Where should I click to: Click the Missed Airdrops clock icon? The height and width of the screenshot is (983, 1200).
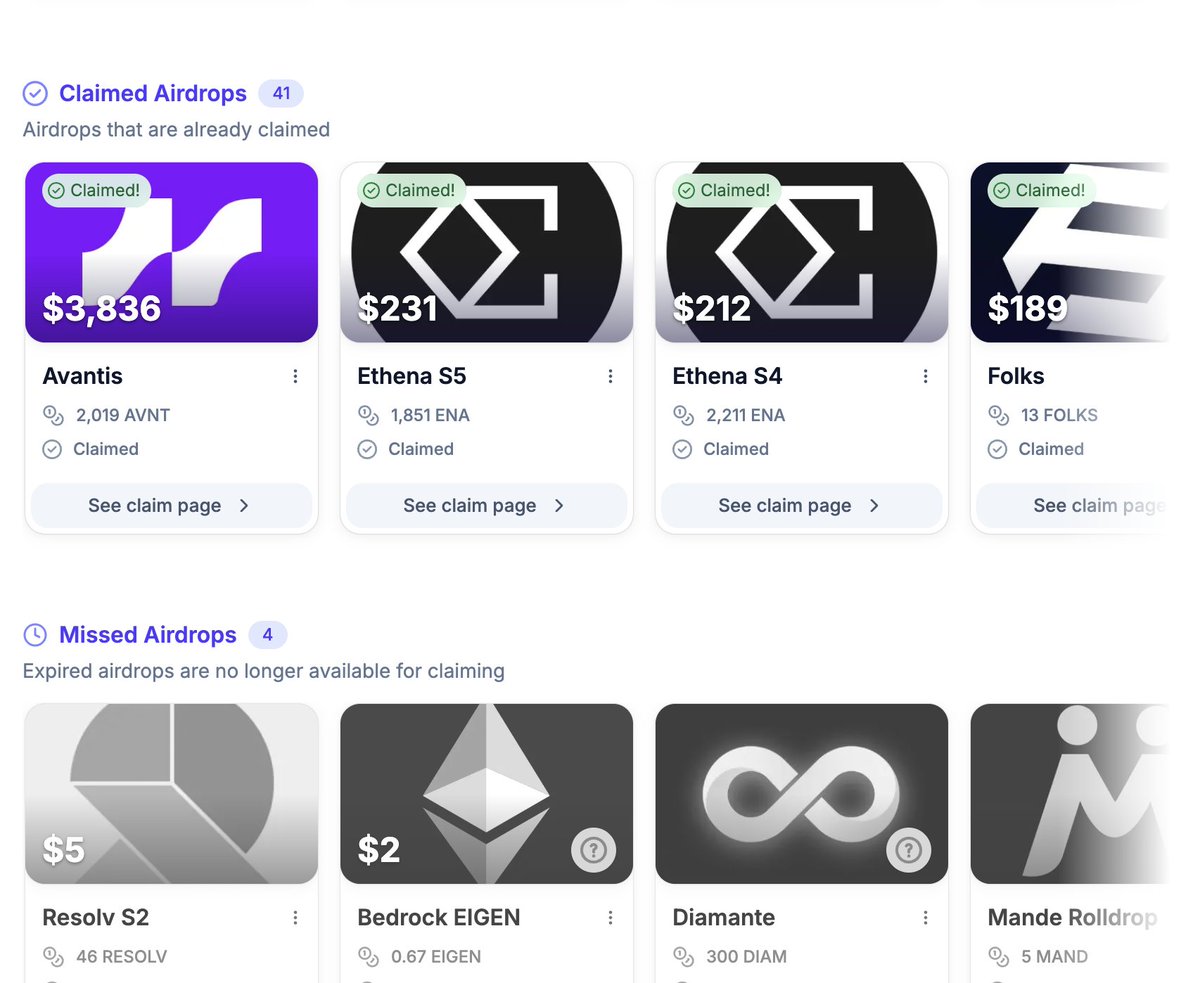pyautogui.click(x=35, y=635)
